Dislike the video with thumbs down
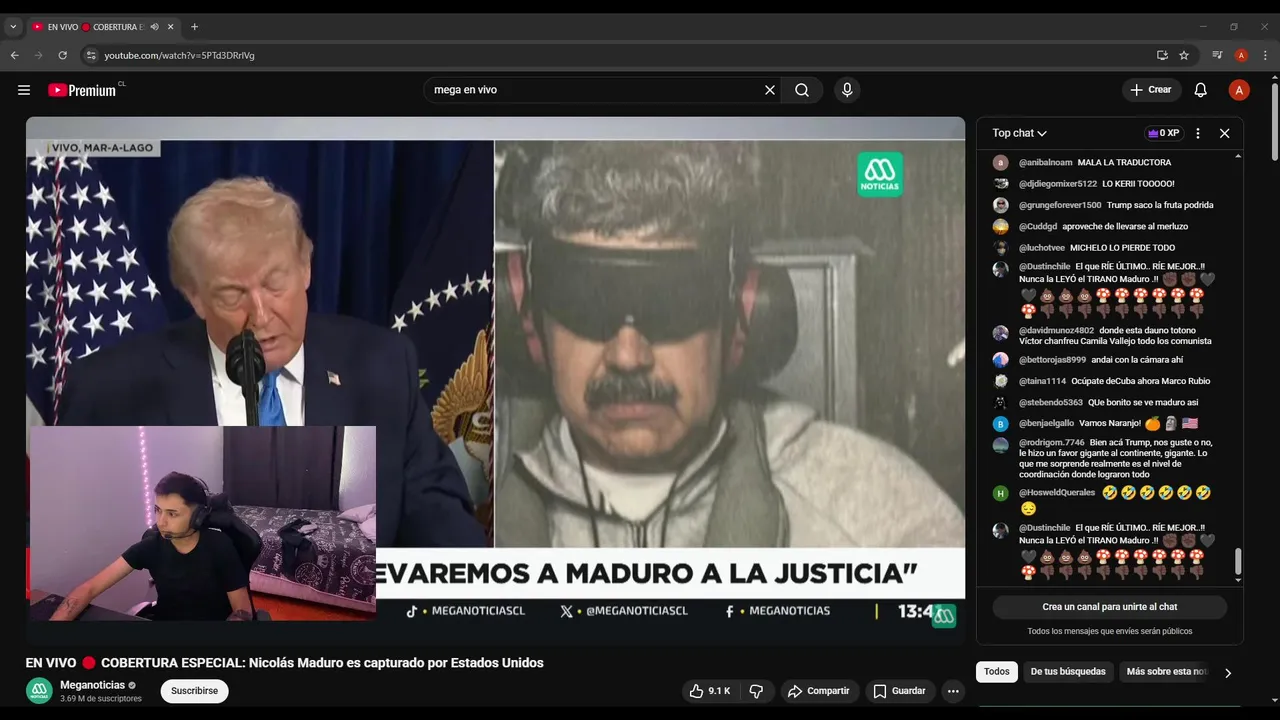The height and width of the screenshot is (720, 1280). click(756, 691)
